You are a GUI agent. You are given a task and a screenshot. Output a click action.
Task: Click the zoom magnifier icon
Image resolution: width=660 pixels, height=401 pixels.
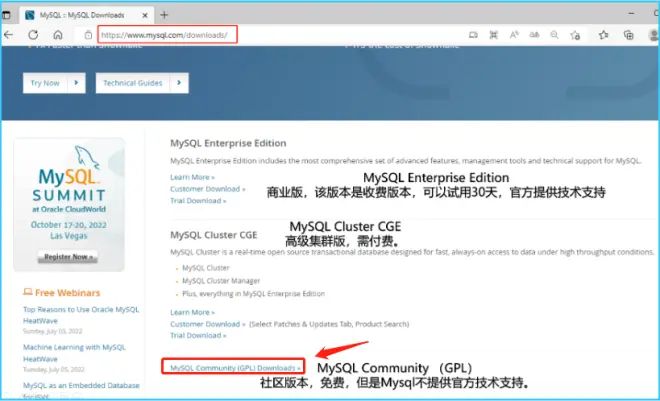pyautogui.click(x=554, y=35)
